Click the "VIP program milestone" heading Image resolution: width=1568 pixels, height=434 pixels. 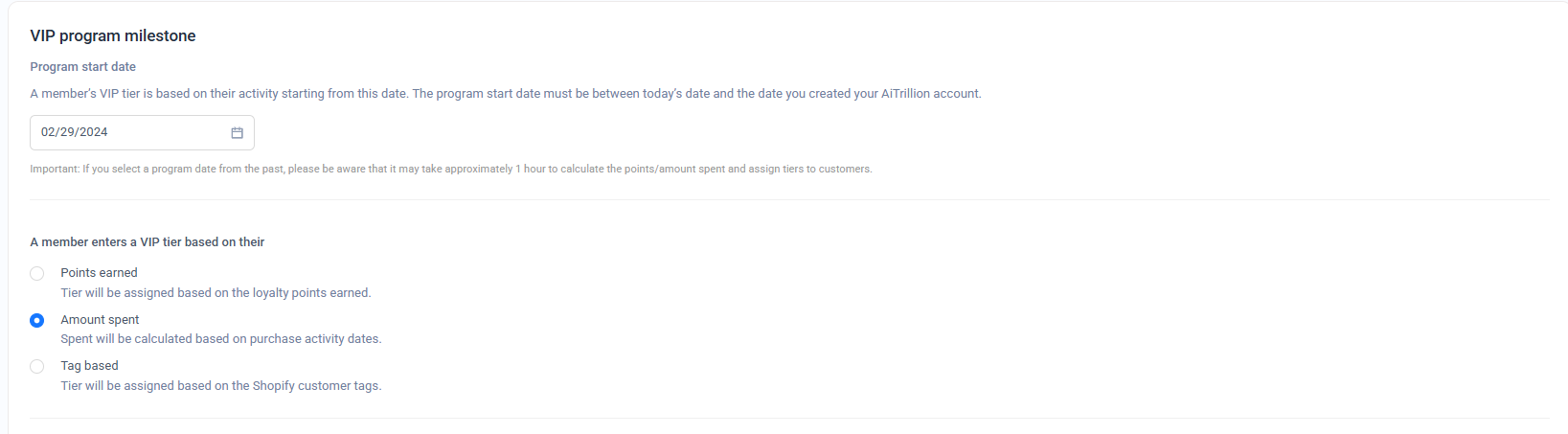[x=113, y=36]
